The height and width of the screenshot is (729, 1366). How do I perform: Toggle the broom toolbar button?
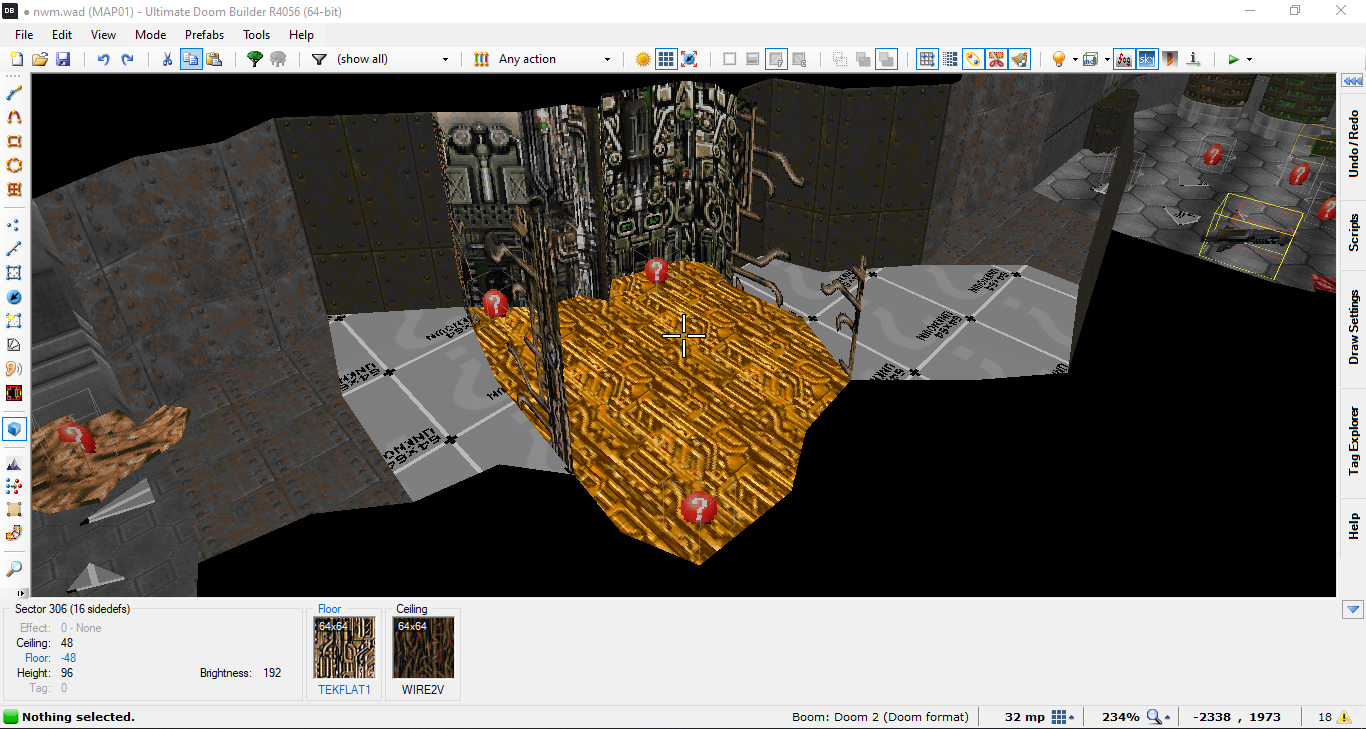[x=1020, y=59]
